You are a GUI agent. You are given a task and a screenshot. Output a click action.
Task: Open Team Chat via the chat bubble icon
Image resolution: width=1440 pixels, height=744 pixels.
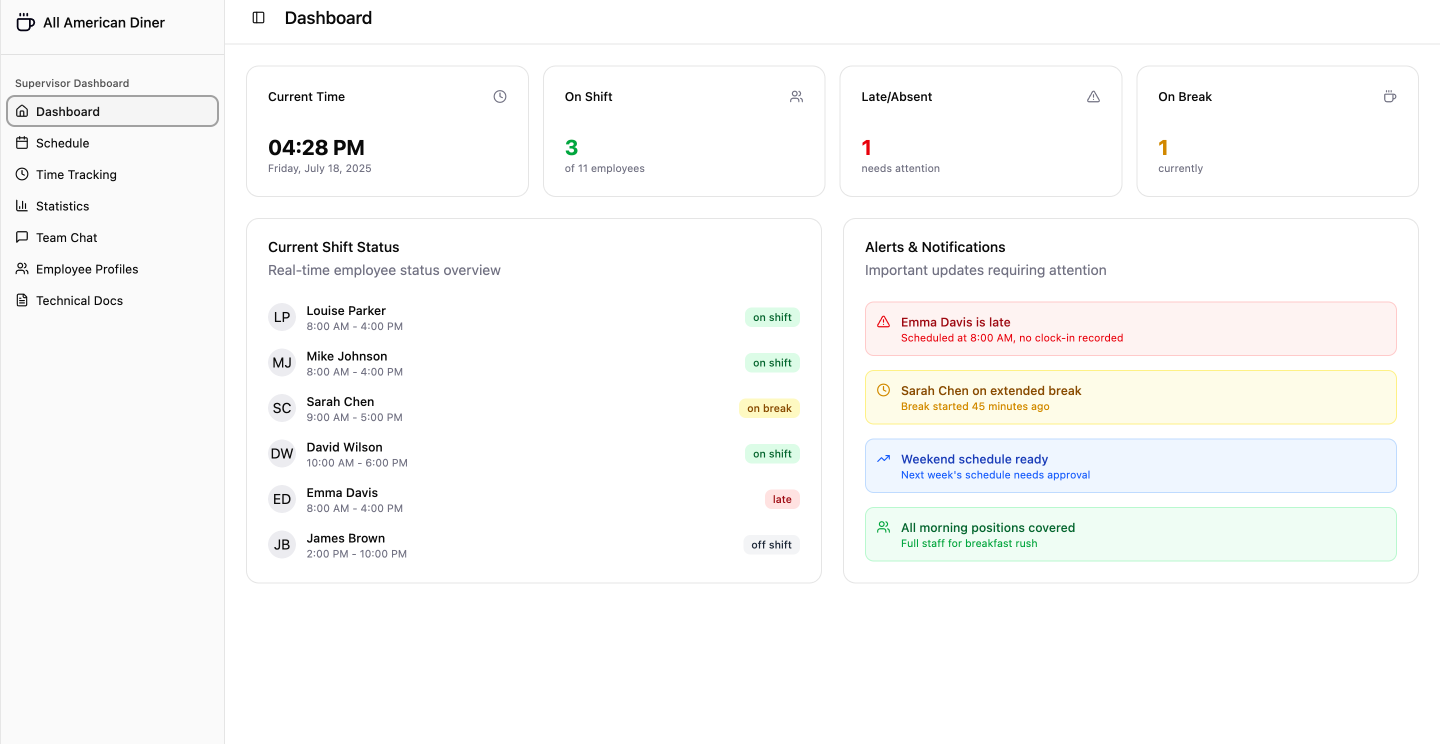(22, 237)
